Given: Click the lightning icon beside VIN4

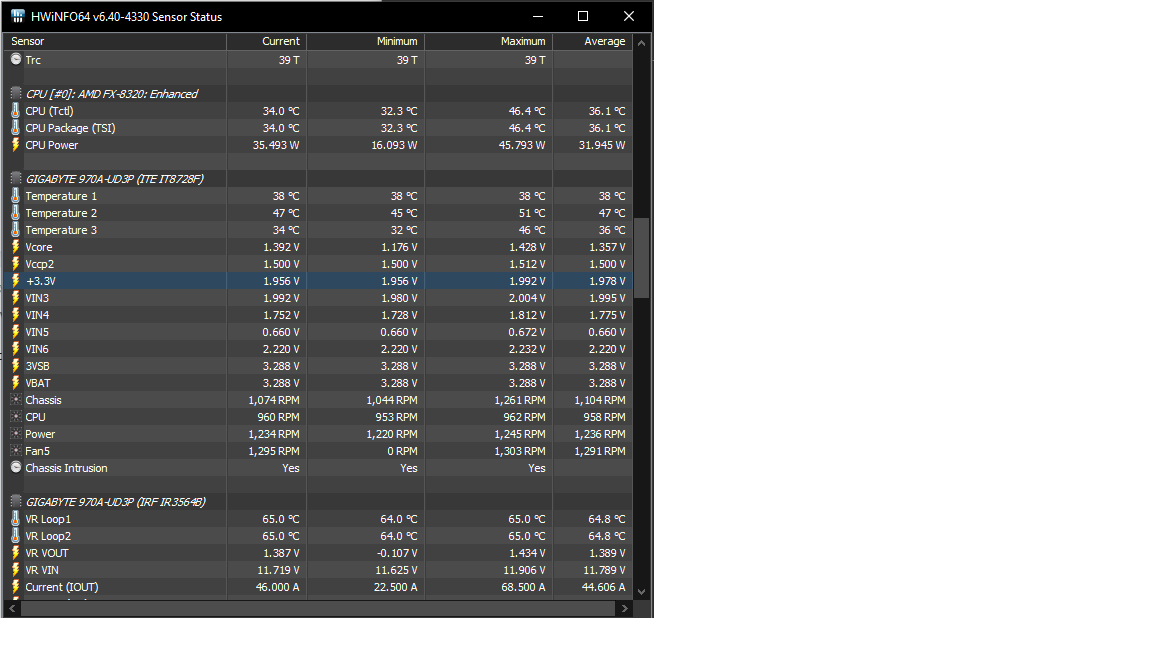Looking at the screenshot, I should point(16,314).
